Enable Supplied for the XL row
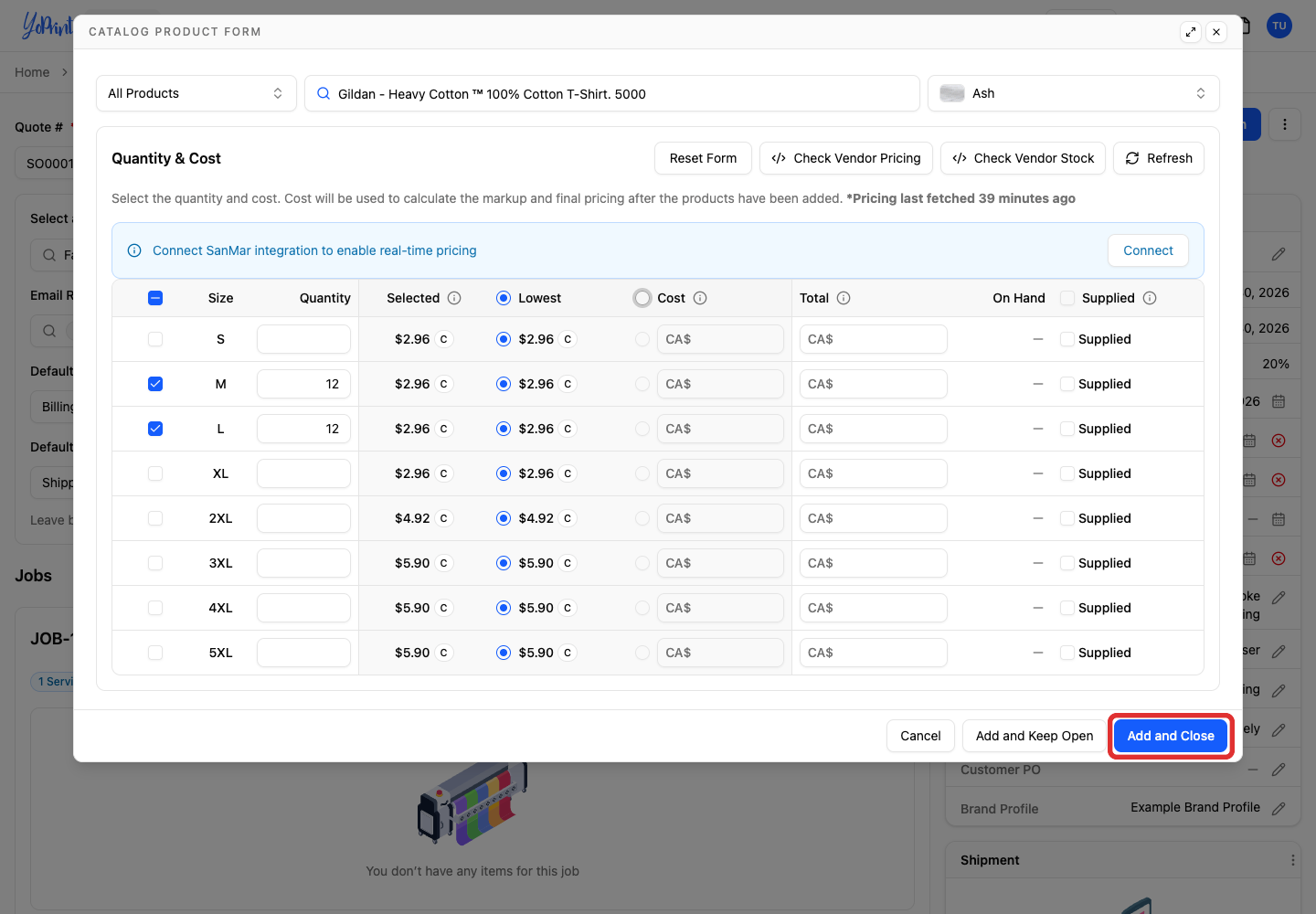Viewport: 1316px width, 914px height. pos(1067,473)
